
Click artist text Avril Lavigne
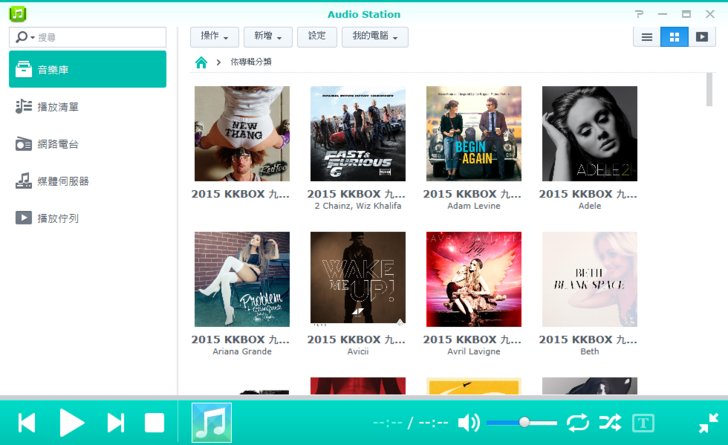[x=474, y=352]
